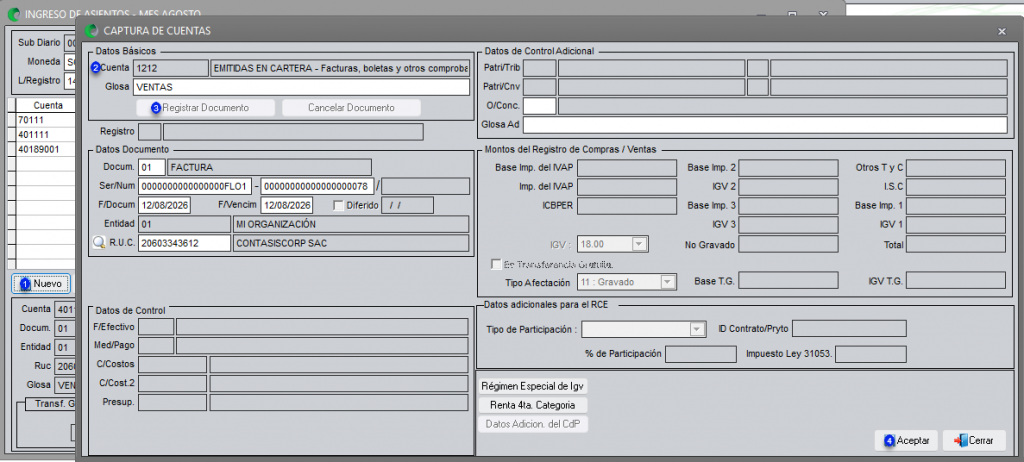This screenshot has height=462, width=1024.
Task: Close the Captura de Cuentas dialog
Action: (1002, 31)
